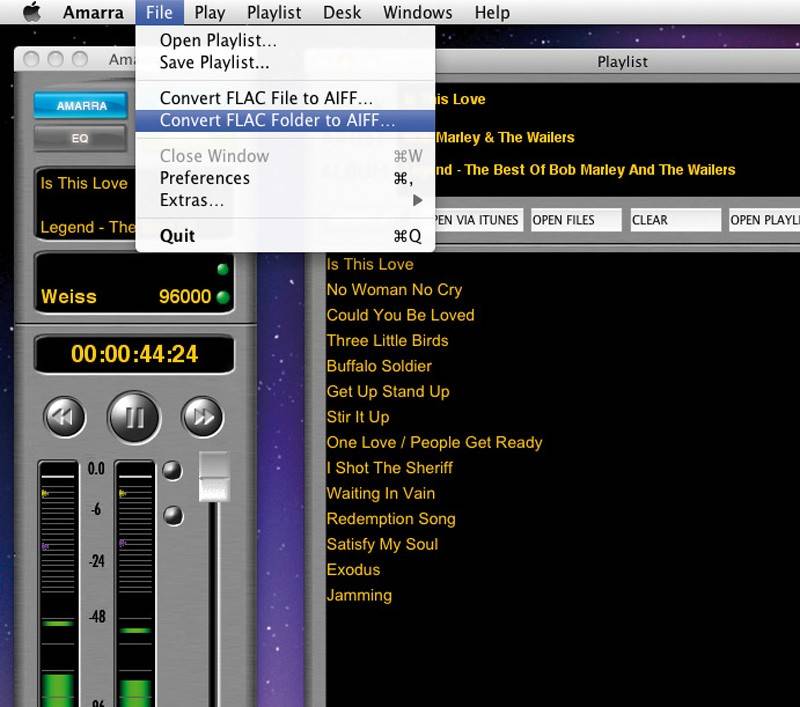Screen dimensions: 800x707
Task: Open Preferences from the File menu
Action: [x=285, y=178]
